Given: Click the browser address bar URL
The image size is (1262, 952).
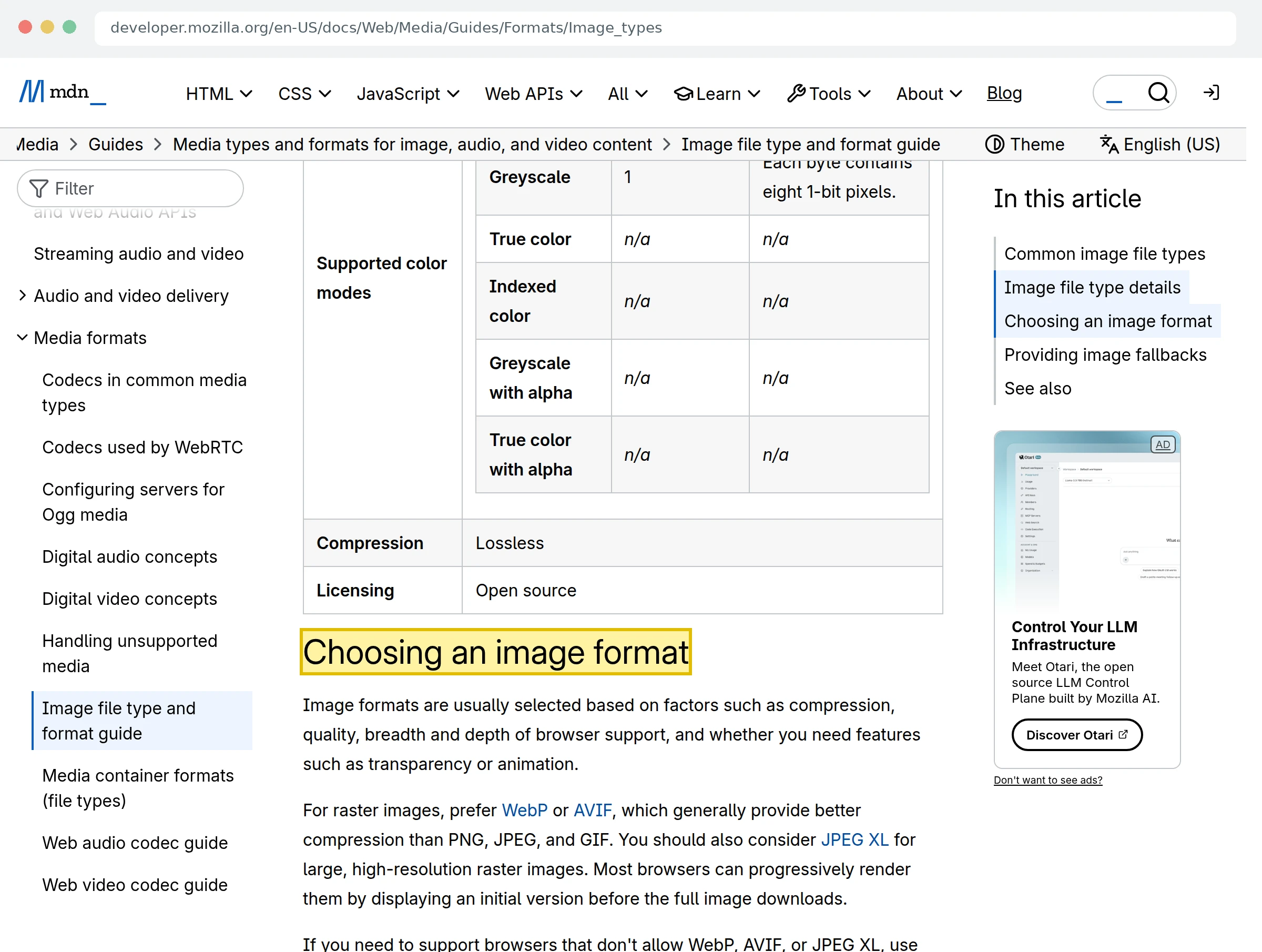Looking at the screenshot, I should tap(385, 27).
